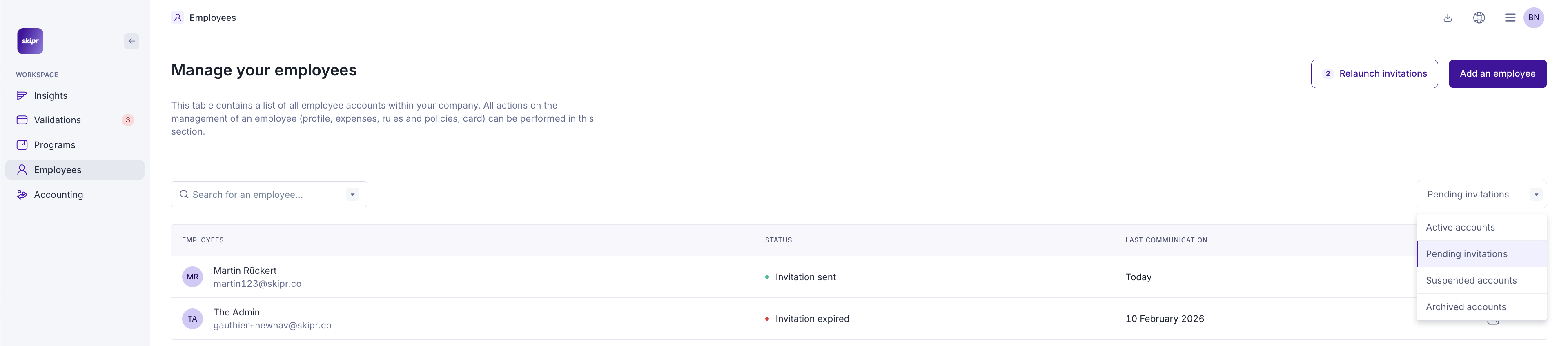Click the download icon in top bar
This screenshot has height=346, width=1568.
tap(1448, 18)
